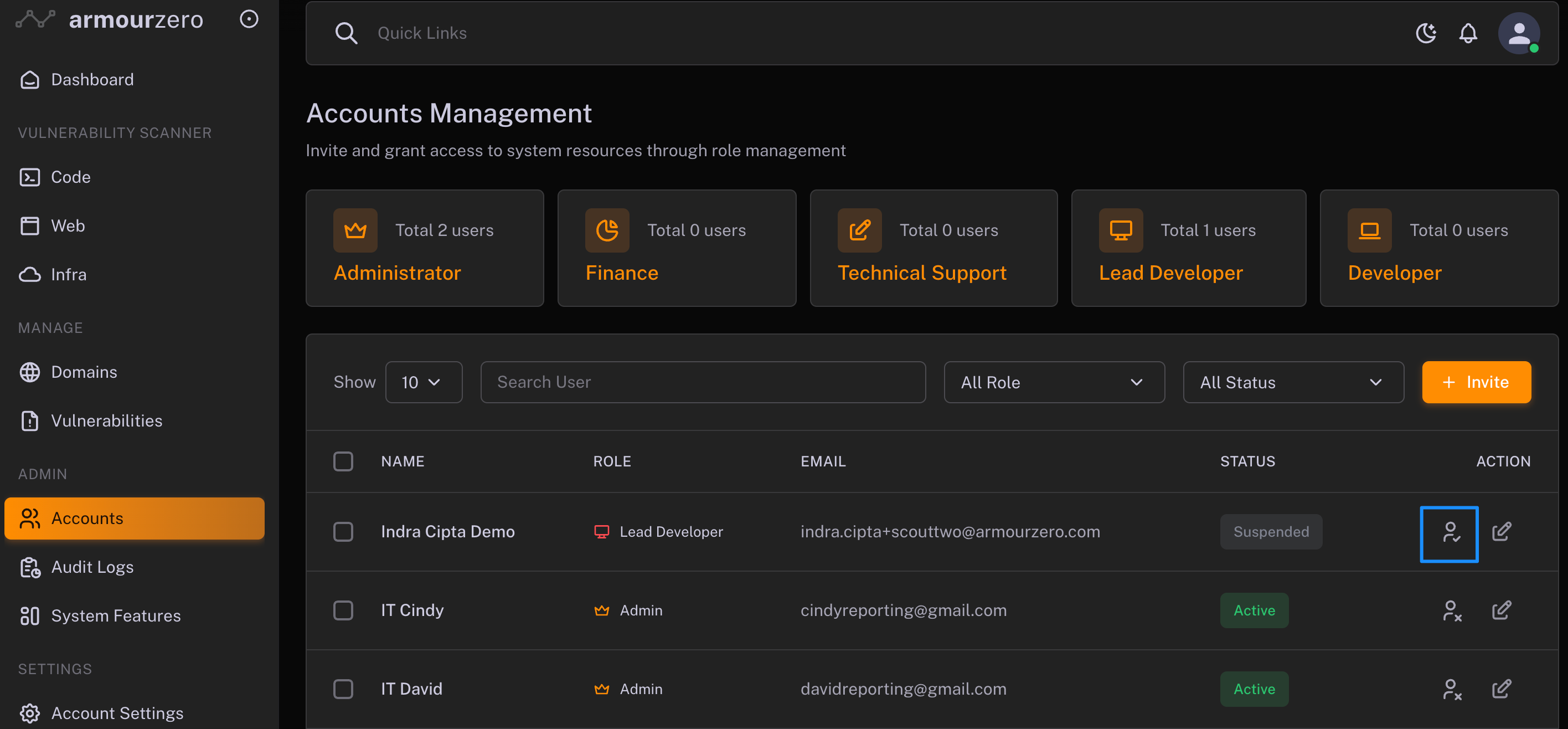Go to Audit Logs page
This screenshot has height=729, width=1568.
92,567
